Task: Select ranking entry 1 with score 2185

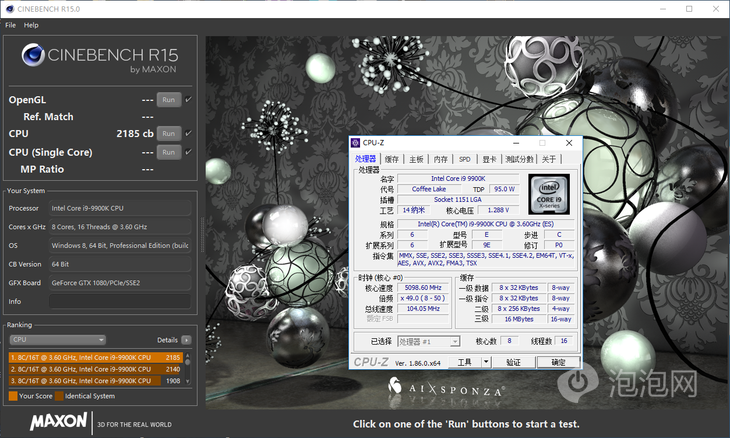Action: pyautogui.click(x=95, y=357)
